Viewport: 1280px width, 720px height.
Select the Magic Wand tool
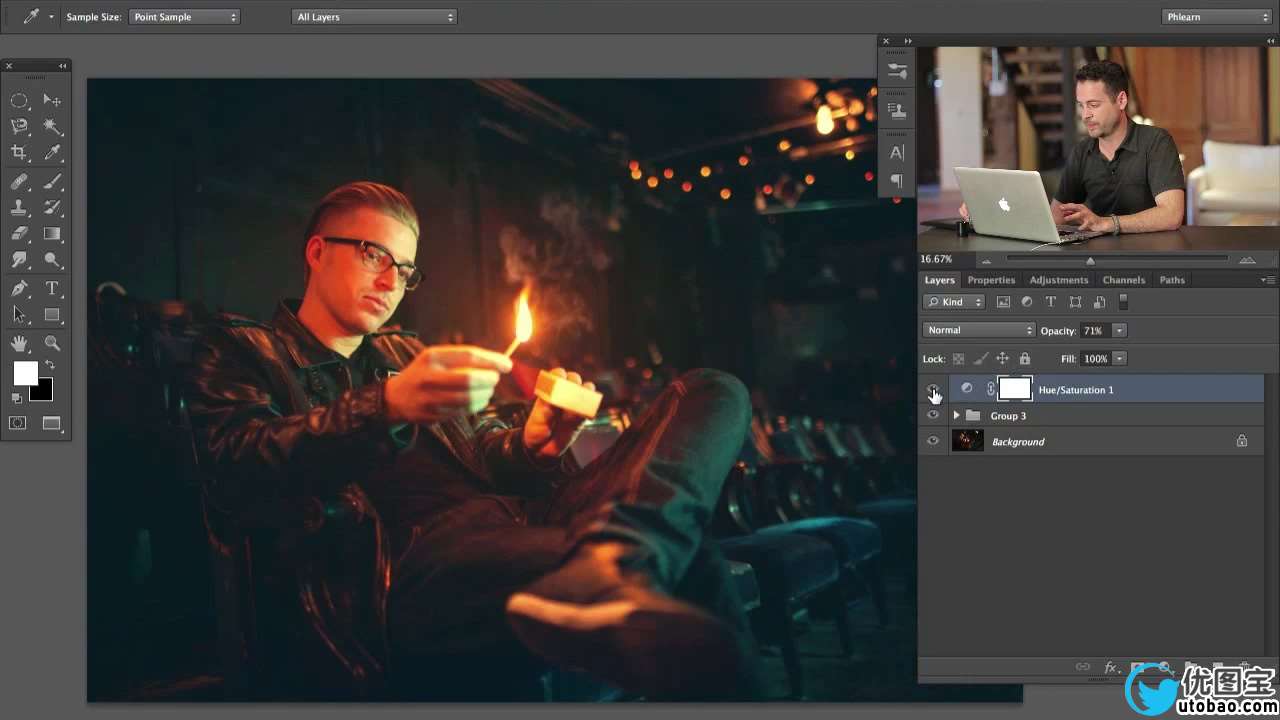tap(53, 127)
